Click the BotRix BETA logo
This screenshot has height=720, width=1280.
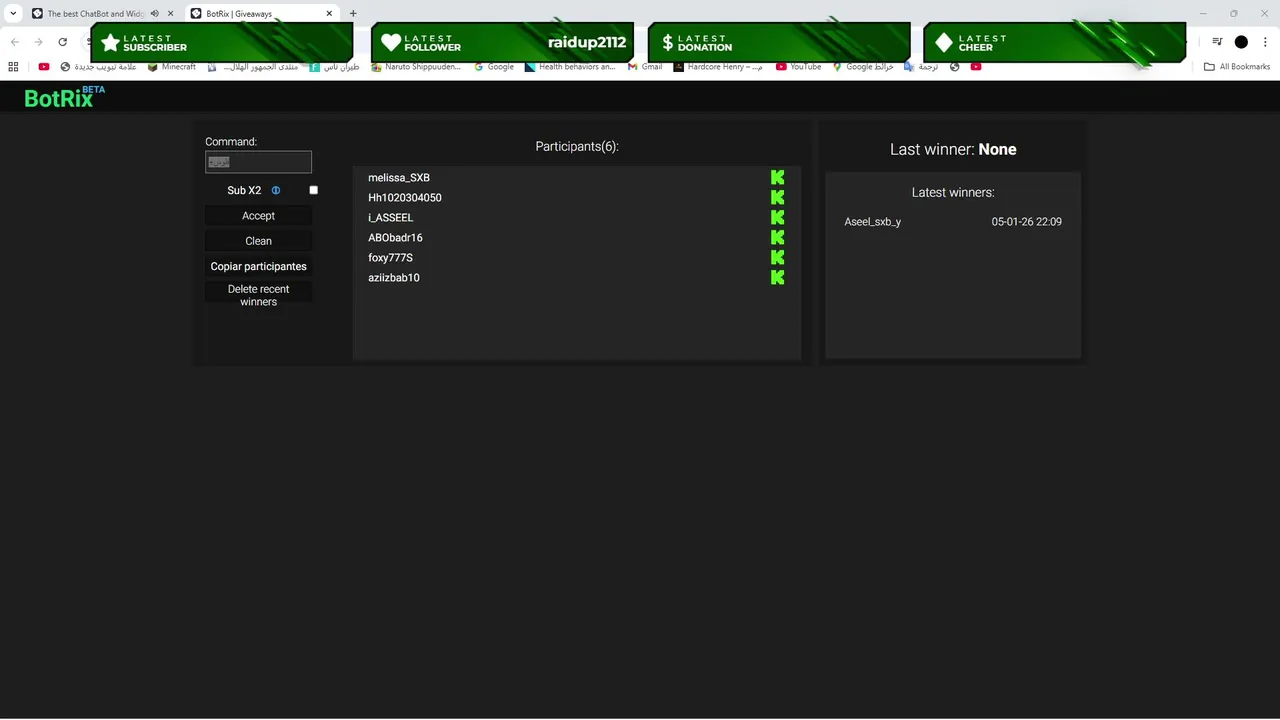[64, 97]
